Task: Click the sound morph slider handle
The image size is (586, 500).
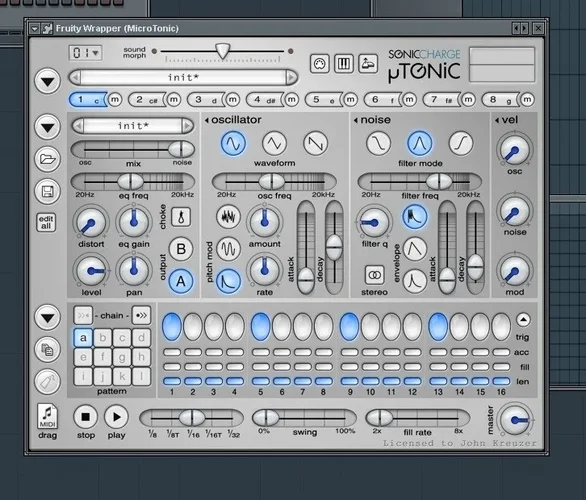Action: click(x=222, y=51)
